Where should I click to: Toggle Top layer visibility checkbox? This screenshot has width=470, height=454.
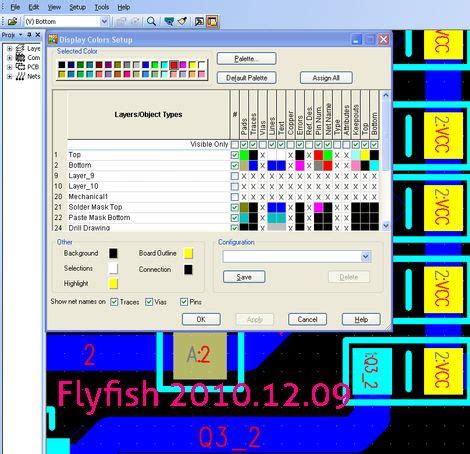click(235, 155)
